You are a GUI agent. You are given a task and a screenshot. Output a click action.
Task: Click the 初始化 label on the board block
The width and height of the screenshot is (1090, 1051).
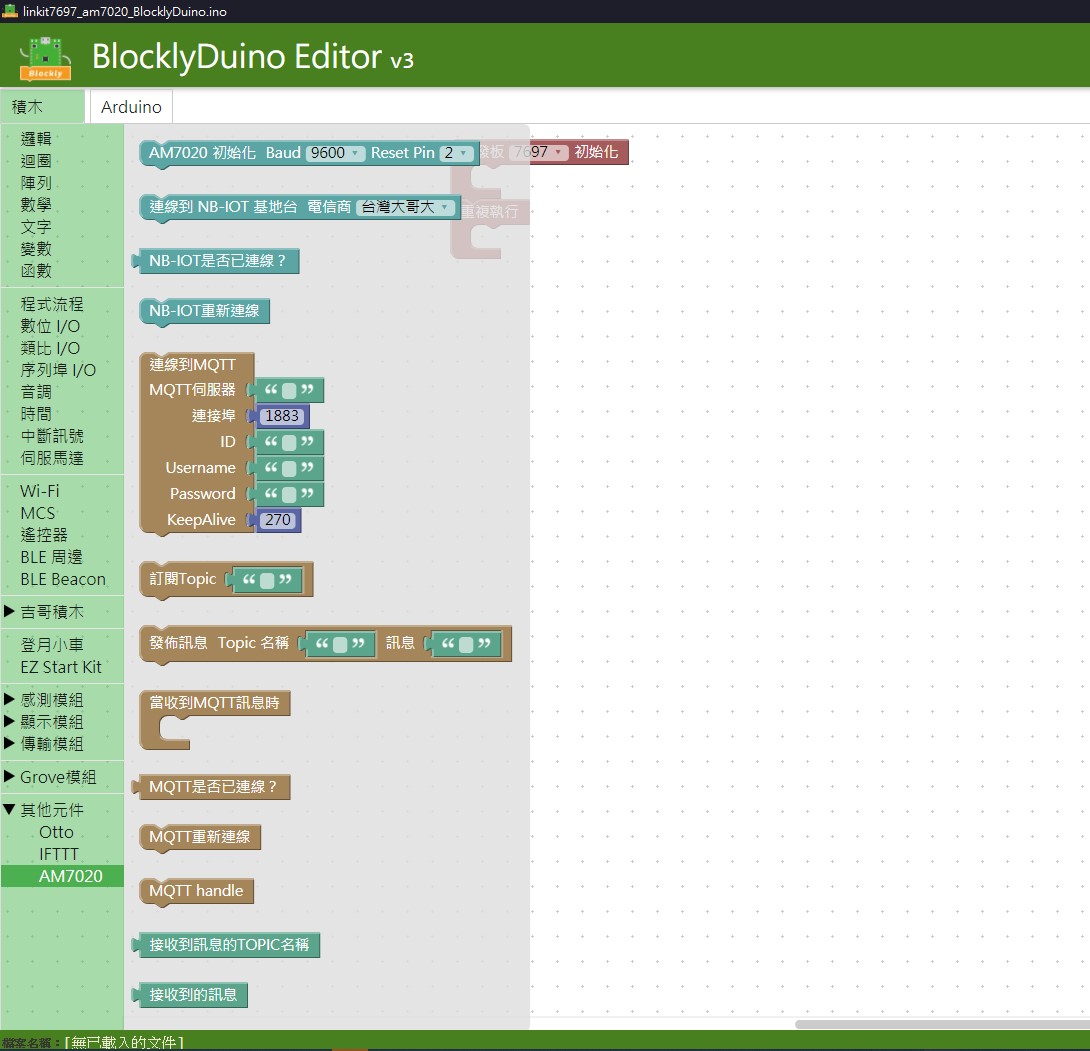596,152
